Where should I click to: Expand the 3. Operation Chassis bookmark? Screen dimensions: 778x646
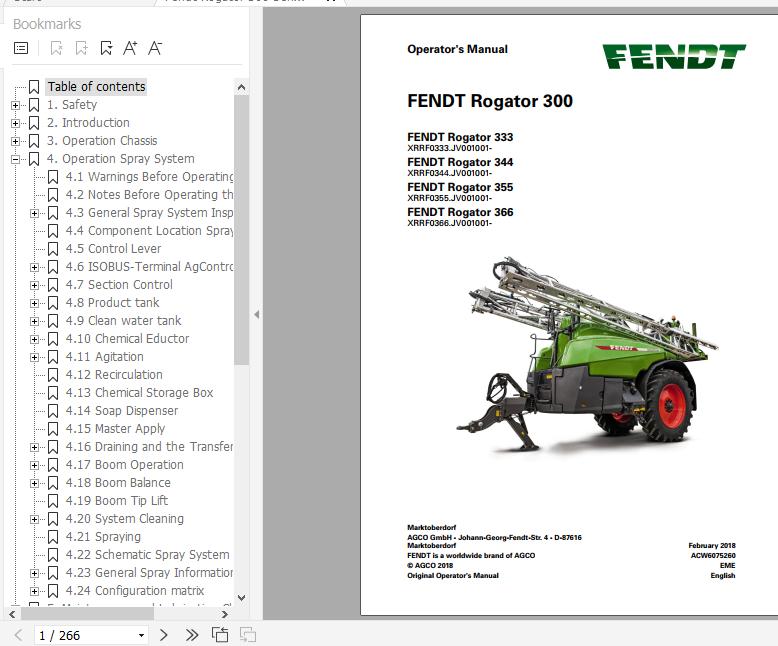[15, 141]
